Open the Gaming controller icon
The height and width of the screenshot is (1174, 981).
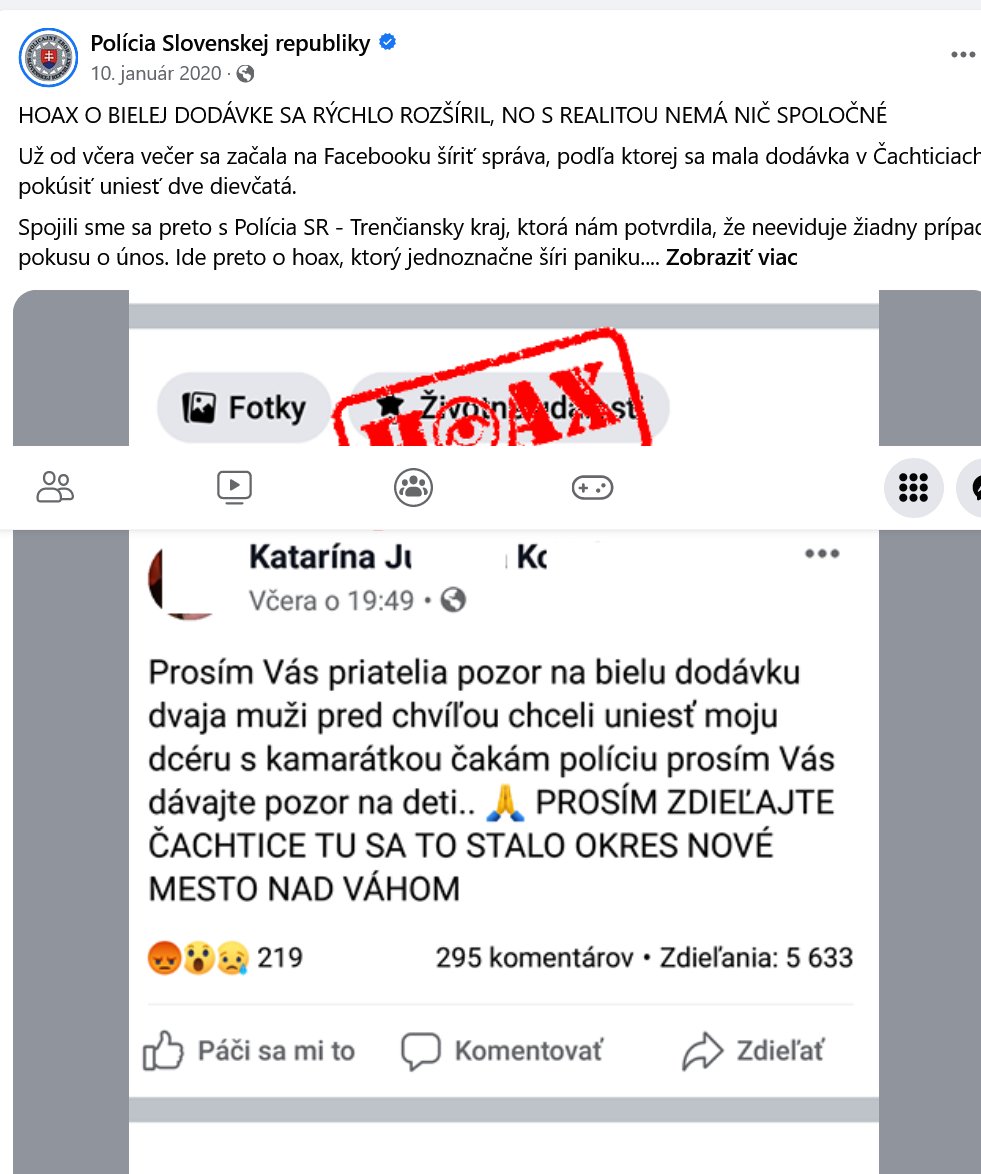[592, 488]
